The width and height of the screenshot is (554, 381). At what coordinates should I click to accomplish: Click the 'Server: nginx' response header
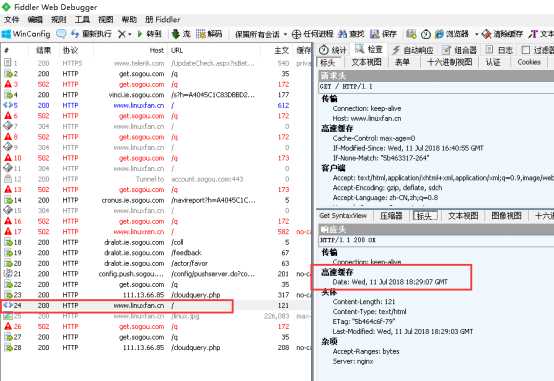point(353,362)
